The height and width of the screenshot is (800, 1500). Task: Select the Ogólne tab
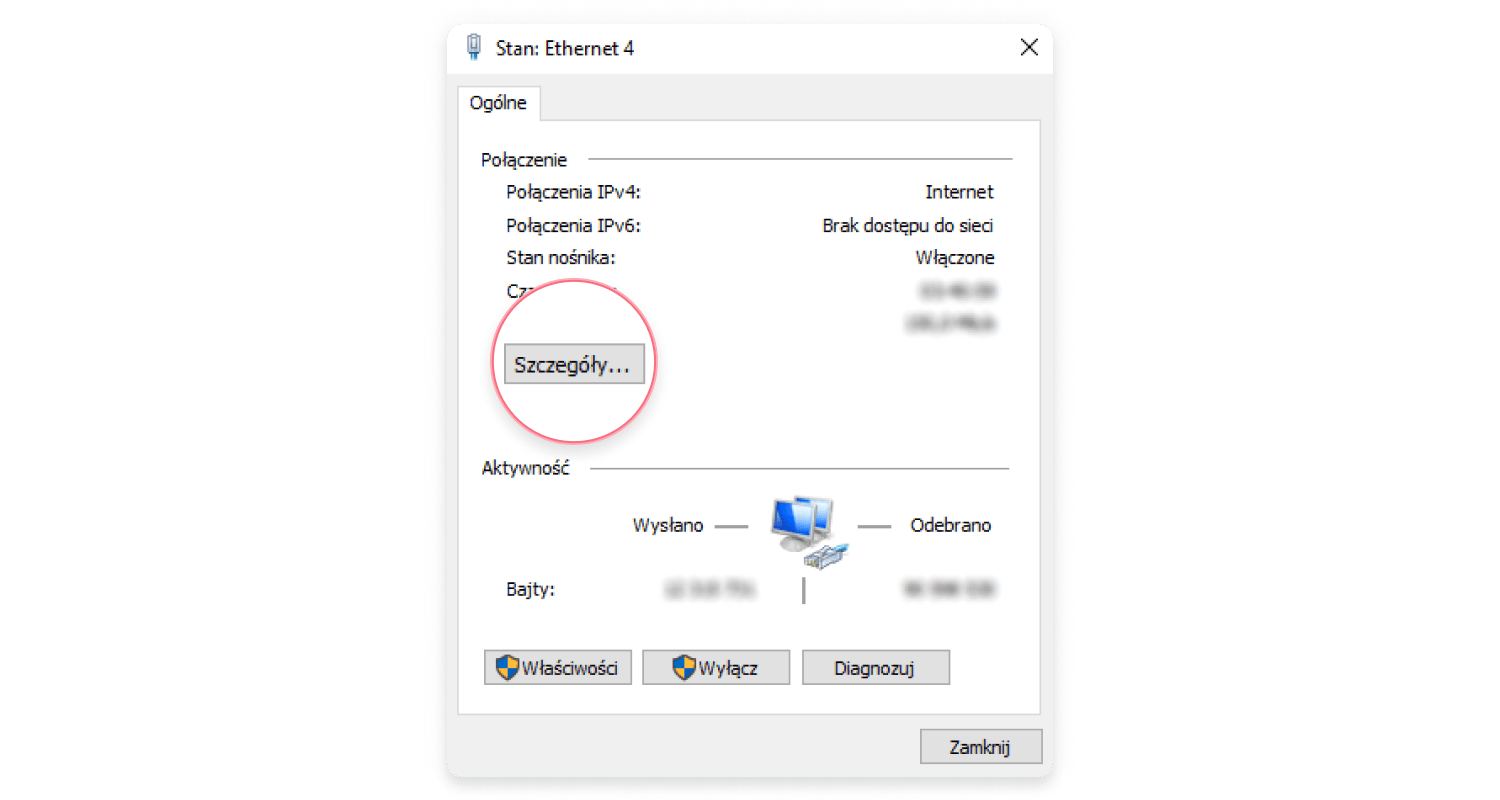[x=498, y=103]
